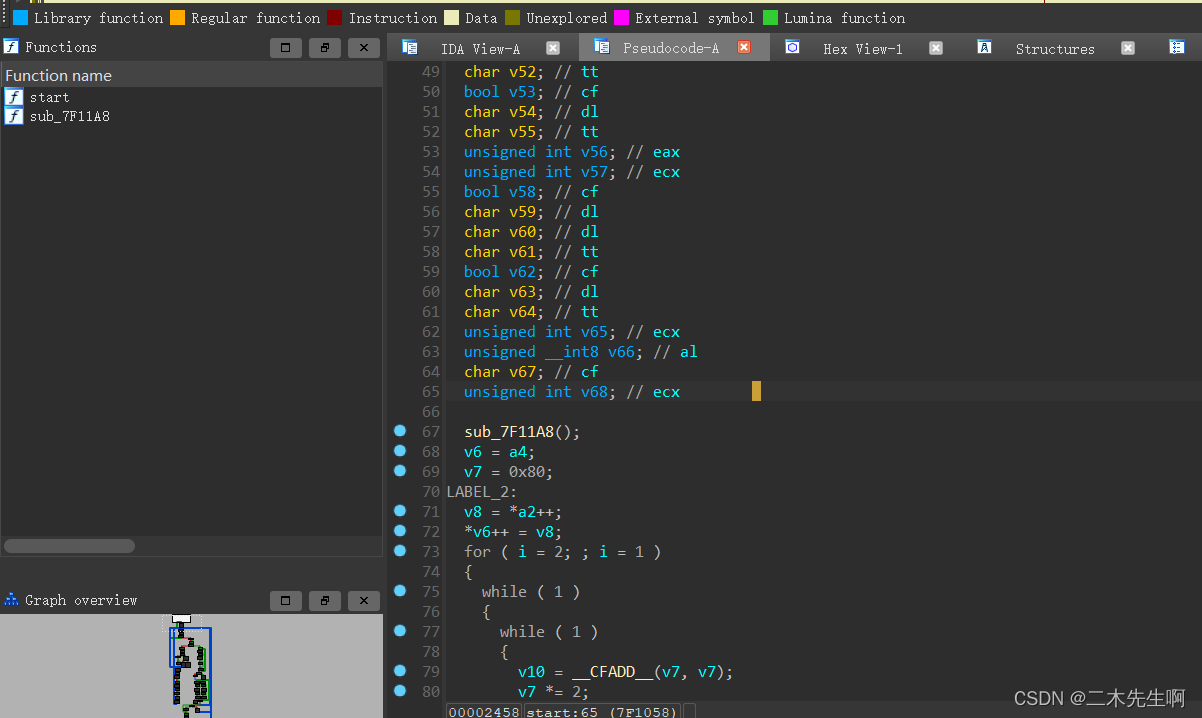Image resolution: width=1202 pixels, height=718 pixels.
Task: Click the f icon beside start function
Action: coord(12,96)
